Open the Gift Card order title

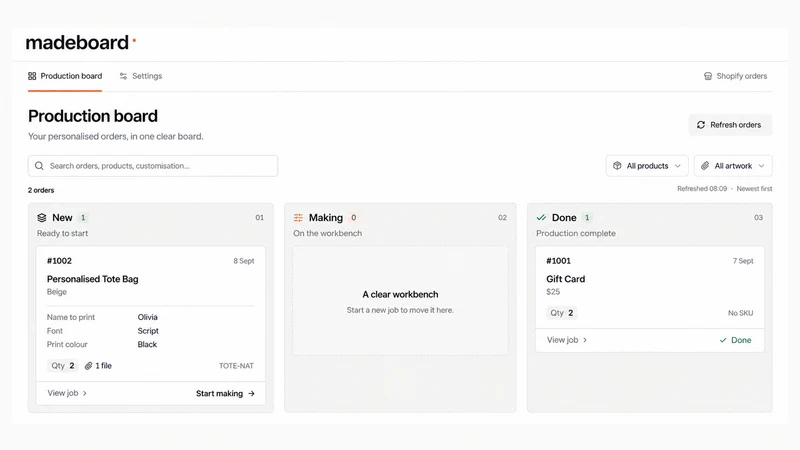click(565, 279)
